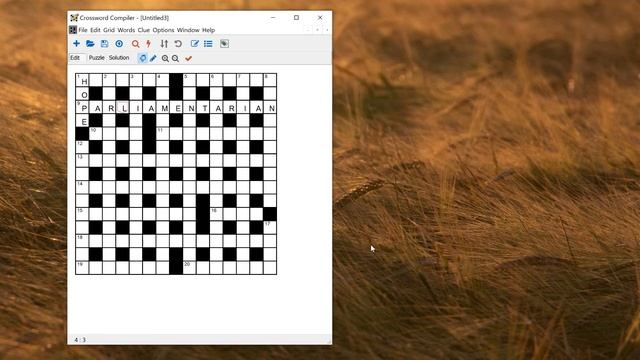Select the grid cell numbered 8
The width and height of the screenshot is (640, 360).
(270, 80)
